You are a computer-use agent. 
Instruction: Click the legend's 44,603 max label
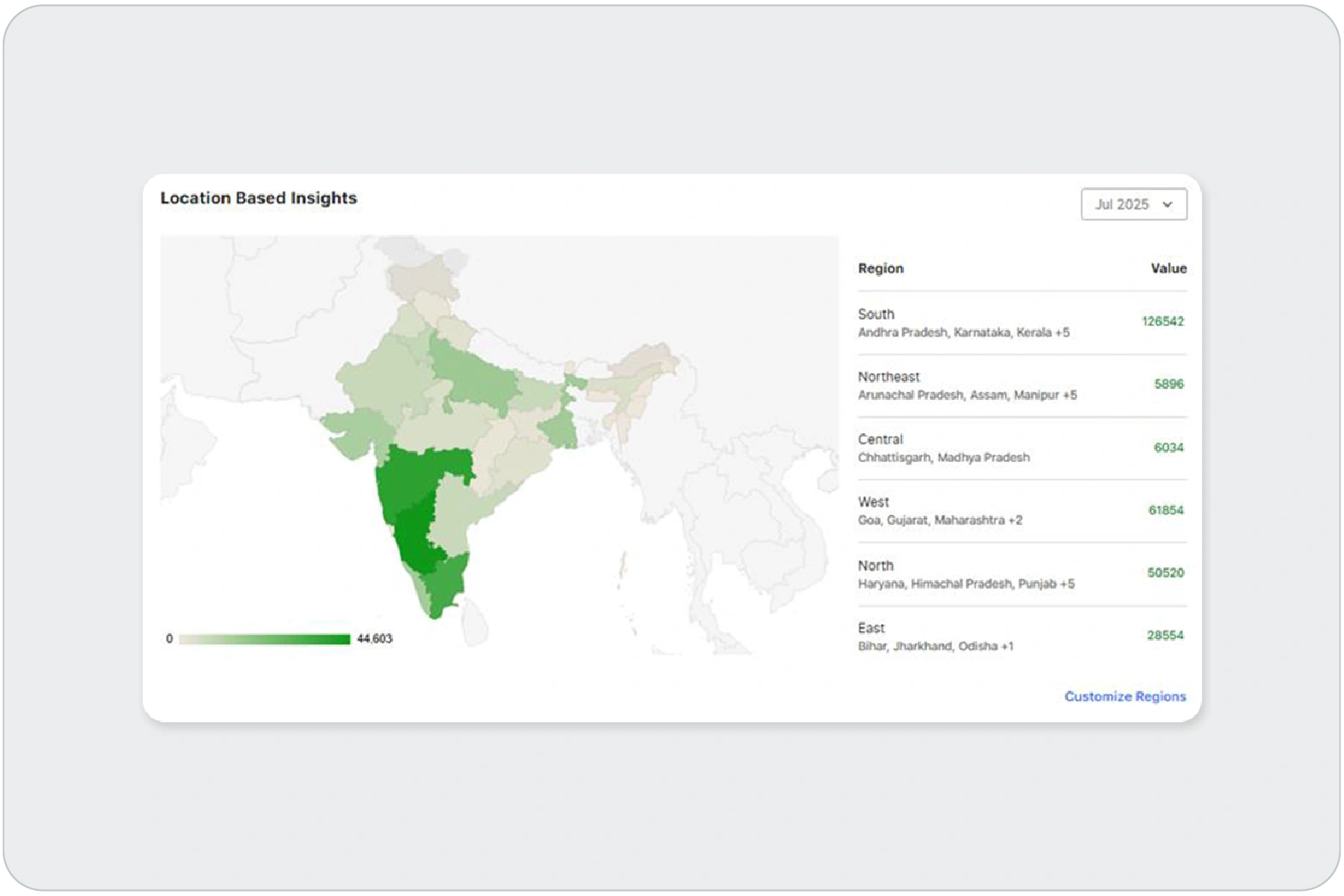(374, 639)
